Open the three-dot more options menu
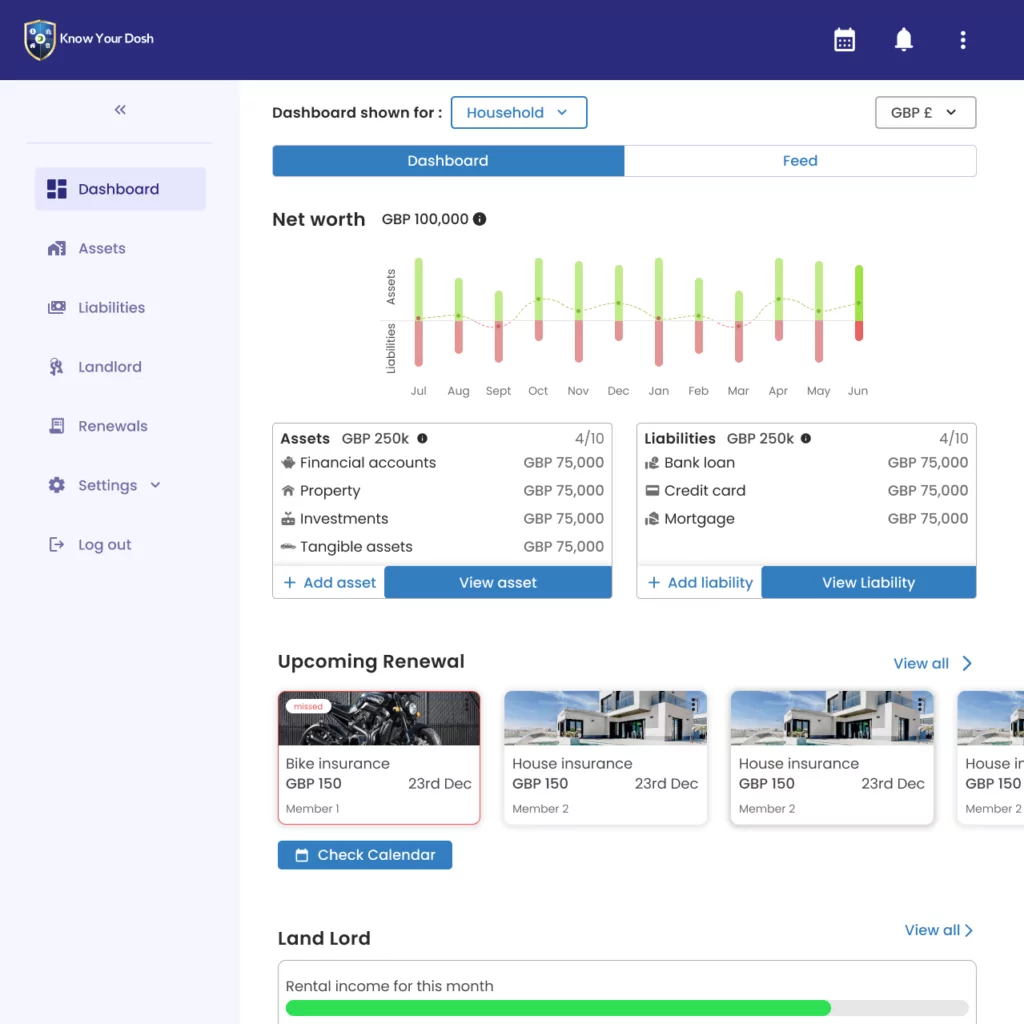The height and width of the screenshot is (1024, 1024). pyautogui.click(x=963, y=40)
